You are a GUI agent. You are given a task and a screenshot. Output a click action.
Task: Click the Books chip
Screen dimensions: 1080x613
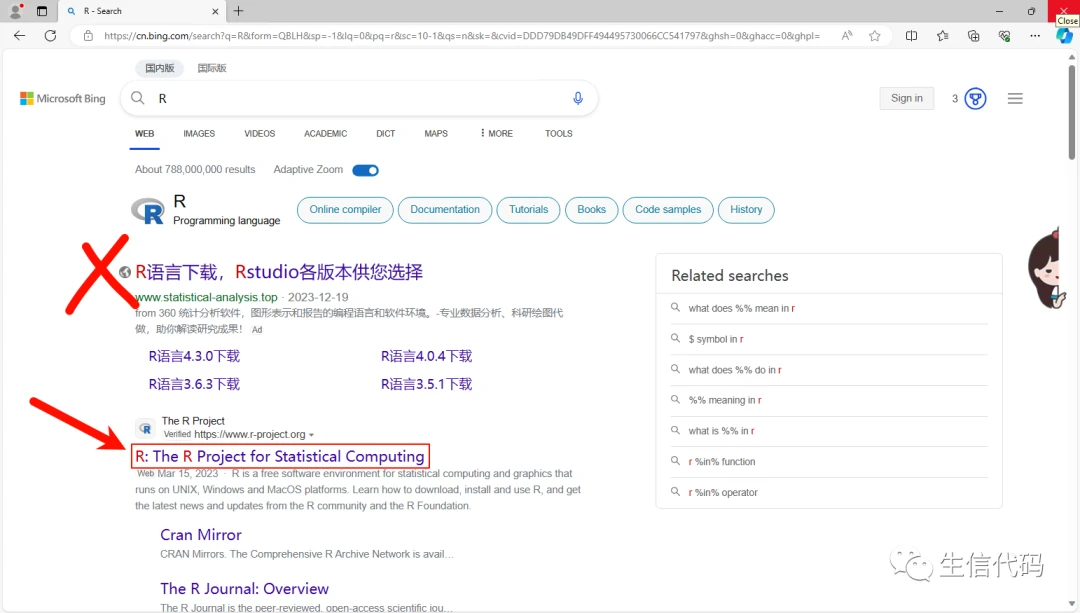pyautogui.click(x=592, y=209)
